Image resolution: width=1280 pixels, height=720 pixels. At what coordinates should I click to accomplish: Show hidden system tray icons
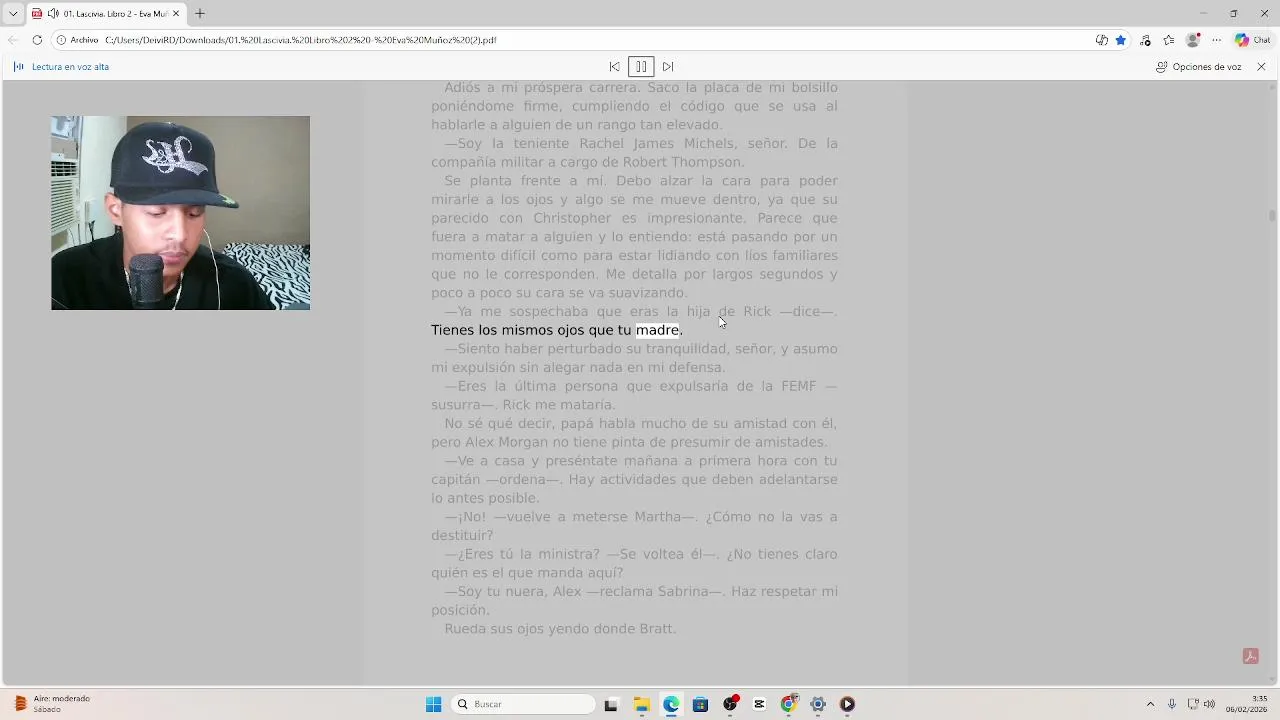point(1150,704)
